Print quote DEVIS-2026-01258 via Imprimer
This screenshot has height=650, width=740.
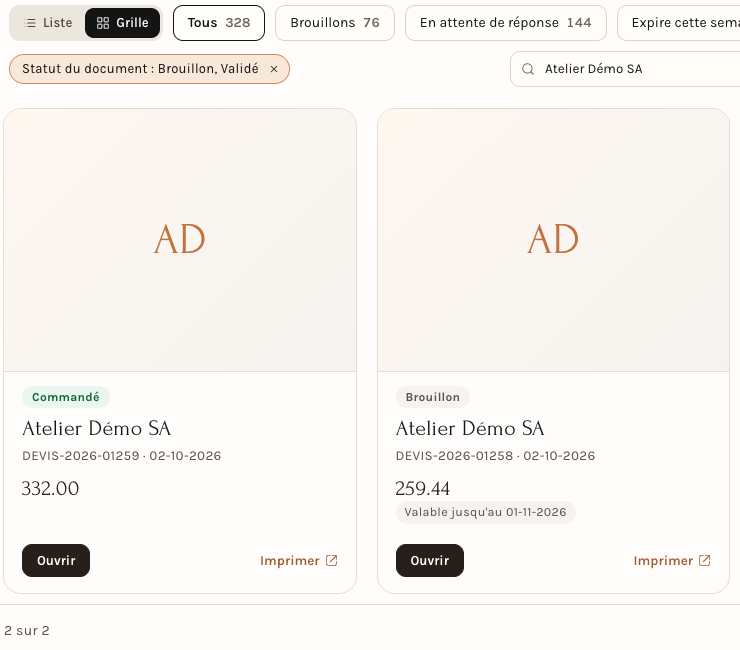(672, 560)
